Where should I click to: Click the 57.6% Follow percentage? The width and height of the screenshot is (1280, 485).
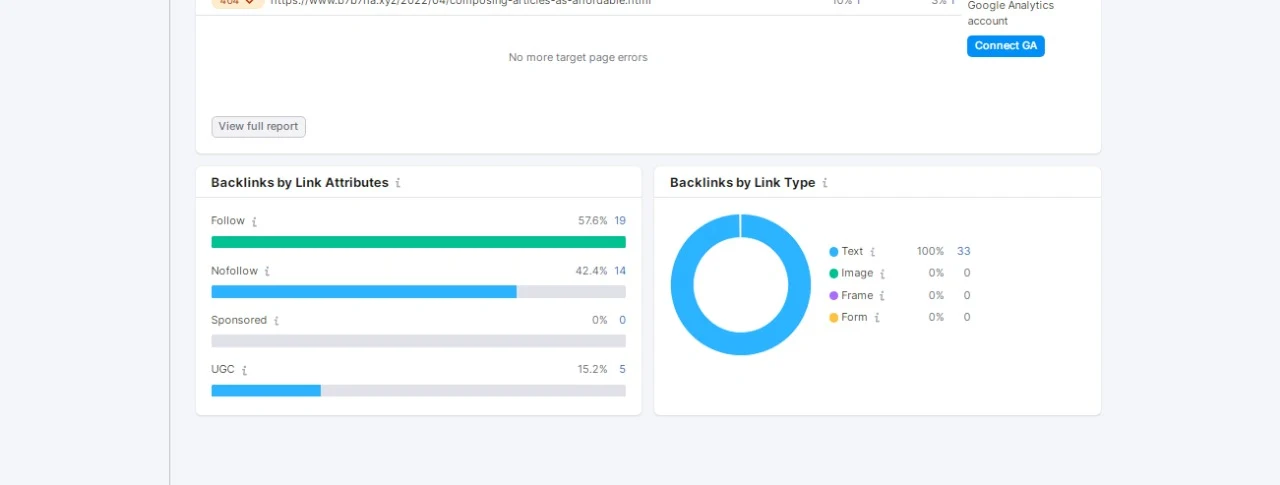592,221
